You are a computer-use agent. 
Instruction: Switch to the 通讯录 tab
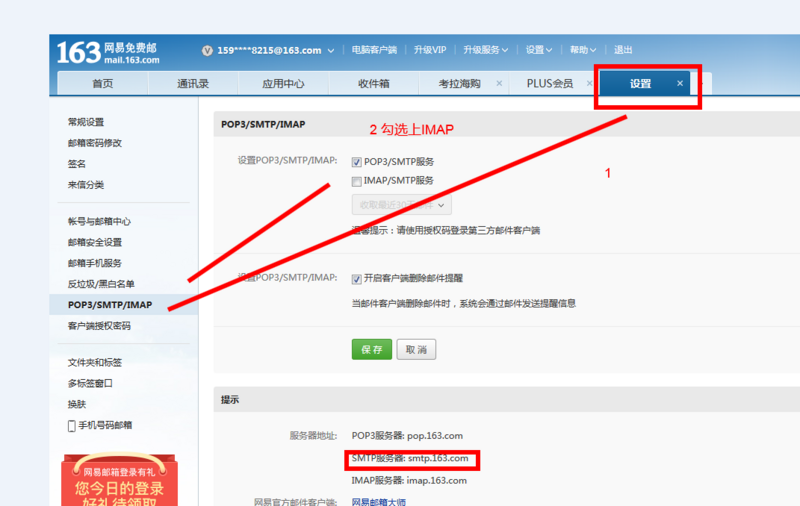tap(193, 83)
